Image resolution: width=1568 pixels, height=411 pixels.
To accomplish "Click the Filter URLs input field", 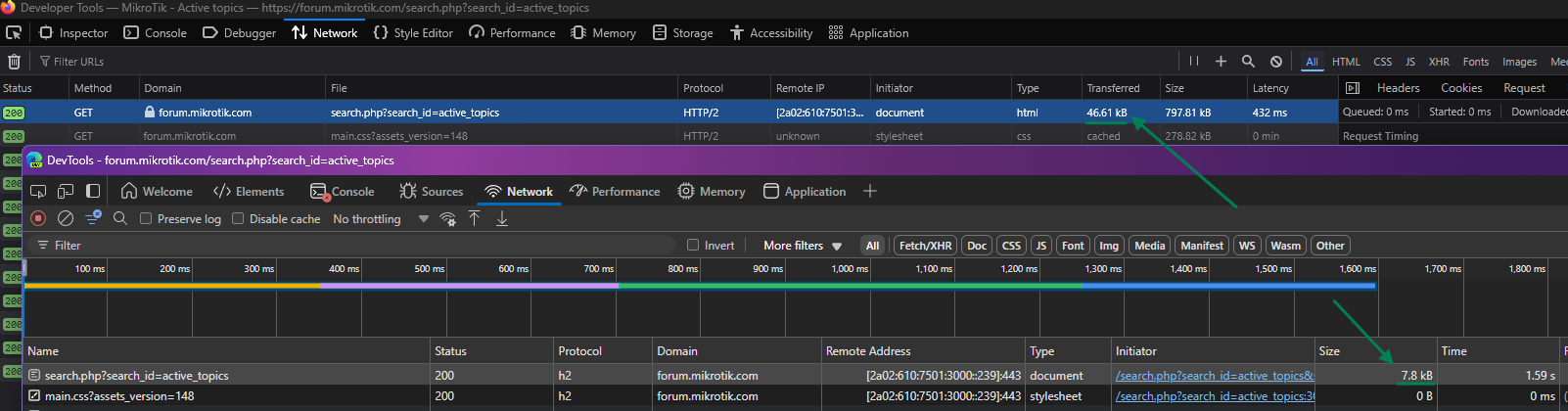I will click(x=78, y=62).
